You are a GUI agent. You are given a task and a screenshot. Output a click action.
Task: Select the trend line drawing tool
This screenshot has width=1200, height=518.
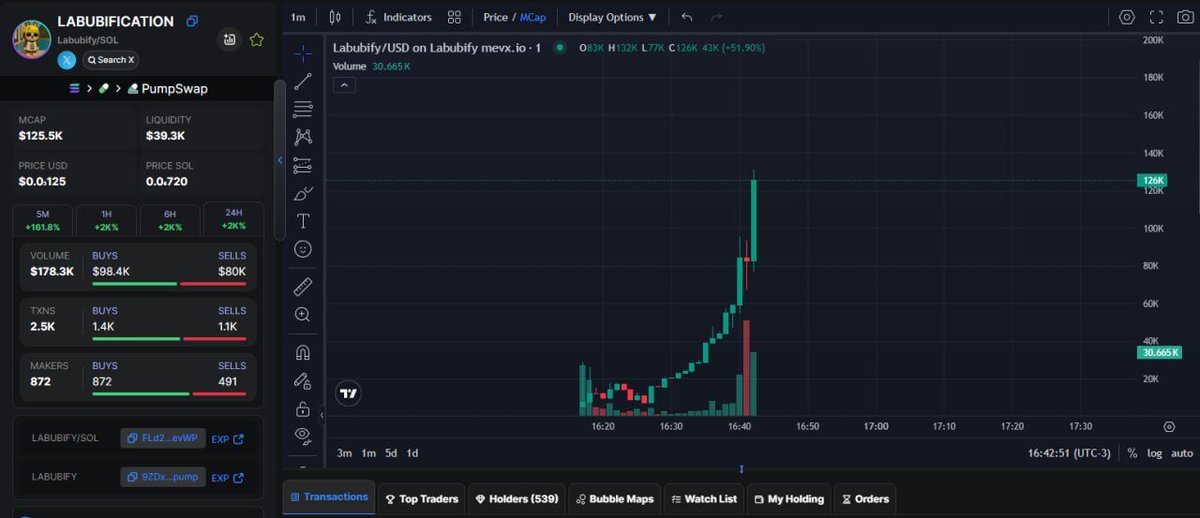point(303,82)
